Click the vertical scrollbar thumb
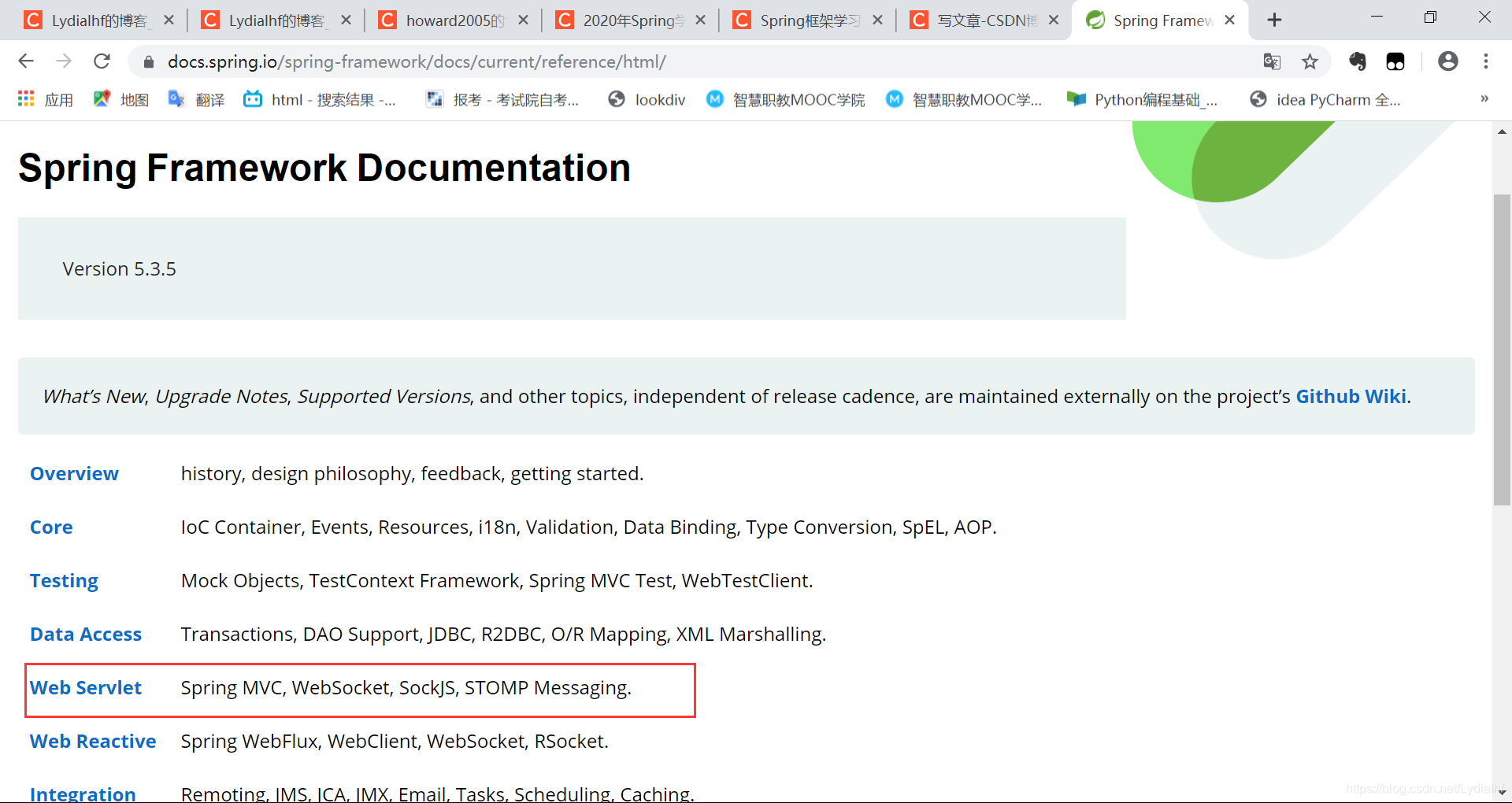The height and width of the screenshot is (803, 1512). pyautogui.click(x=1502, y=349)
